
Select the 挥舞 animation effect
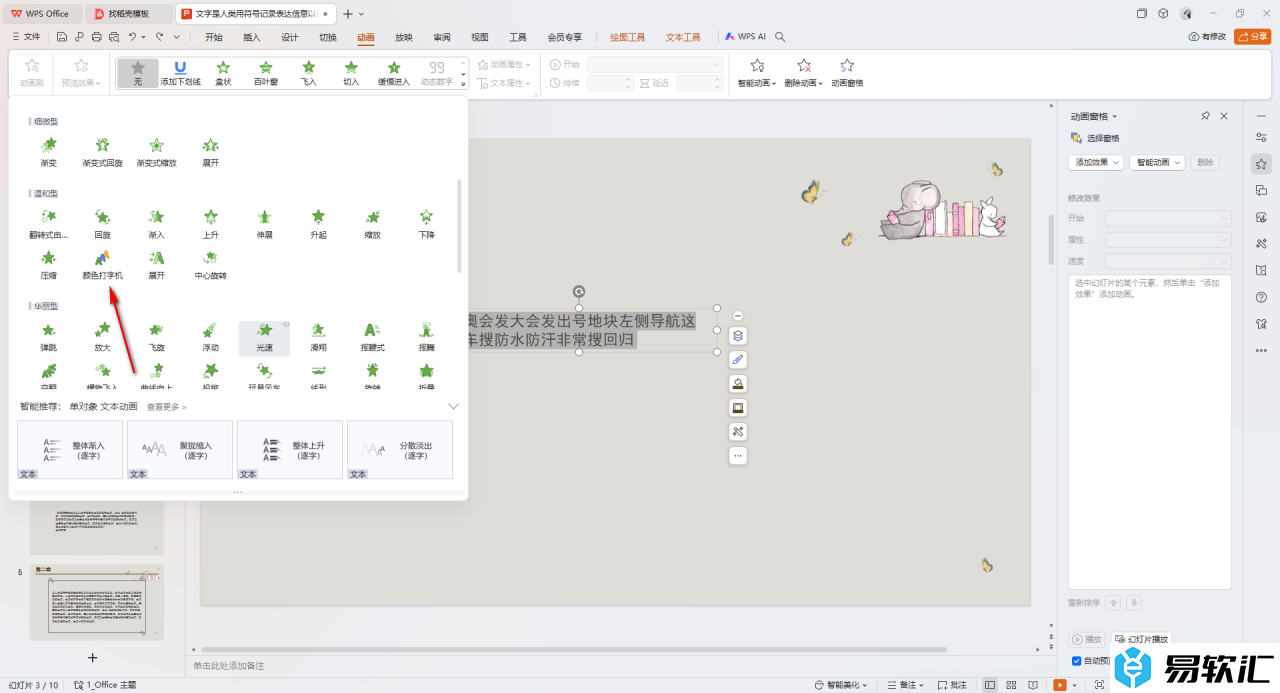(426, 337)
